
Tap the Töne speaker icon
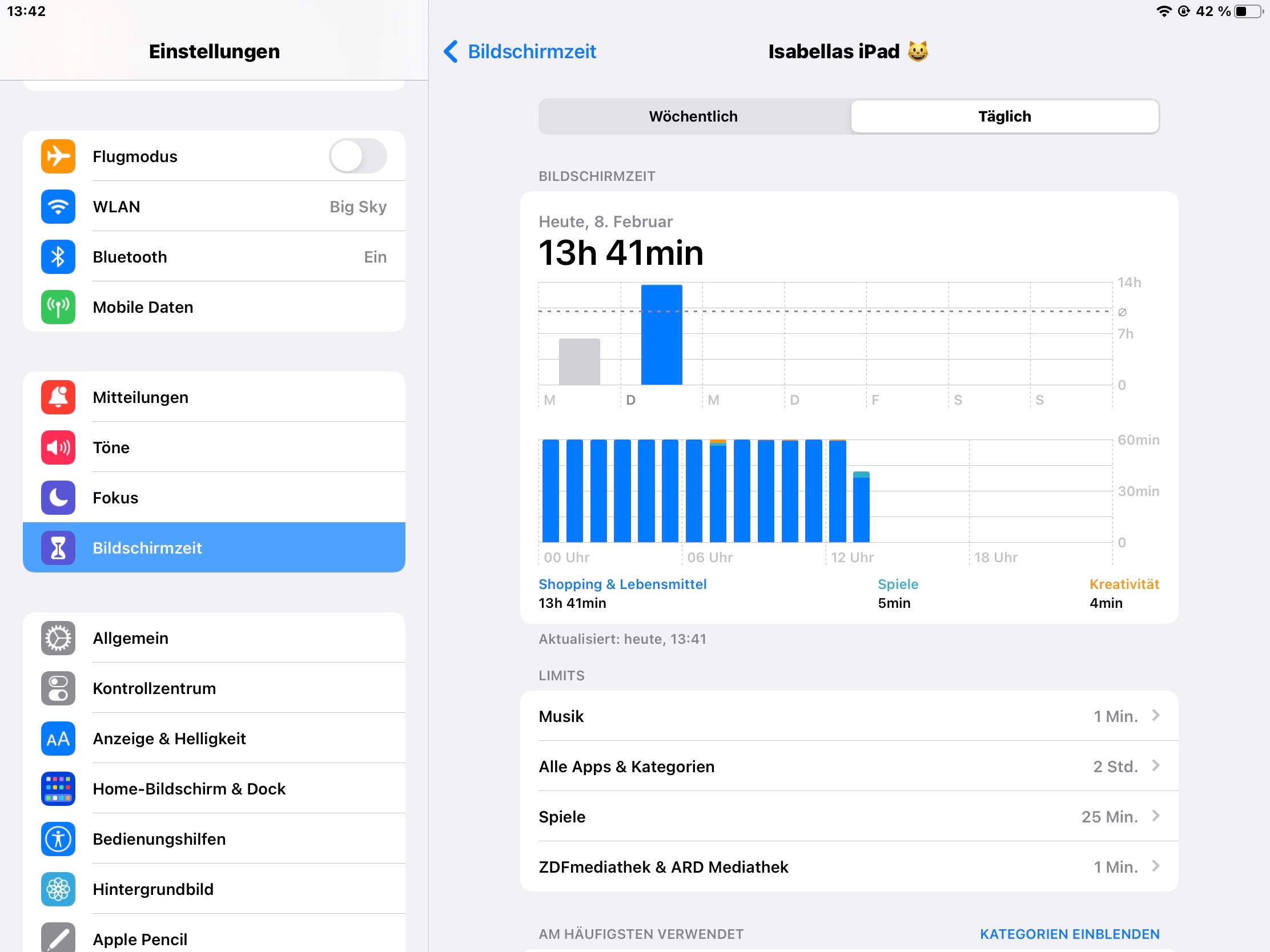58,447
